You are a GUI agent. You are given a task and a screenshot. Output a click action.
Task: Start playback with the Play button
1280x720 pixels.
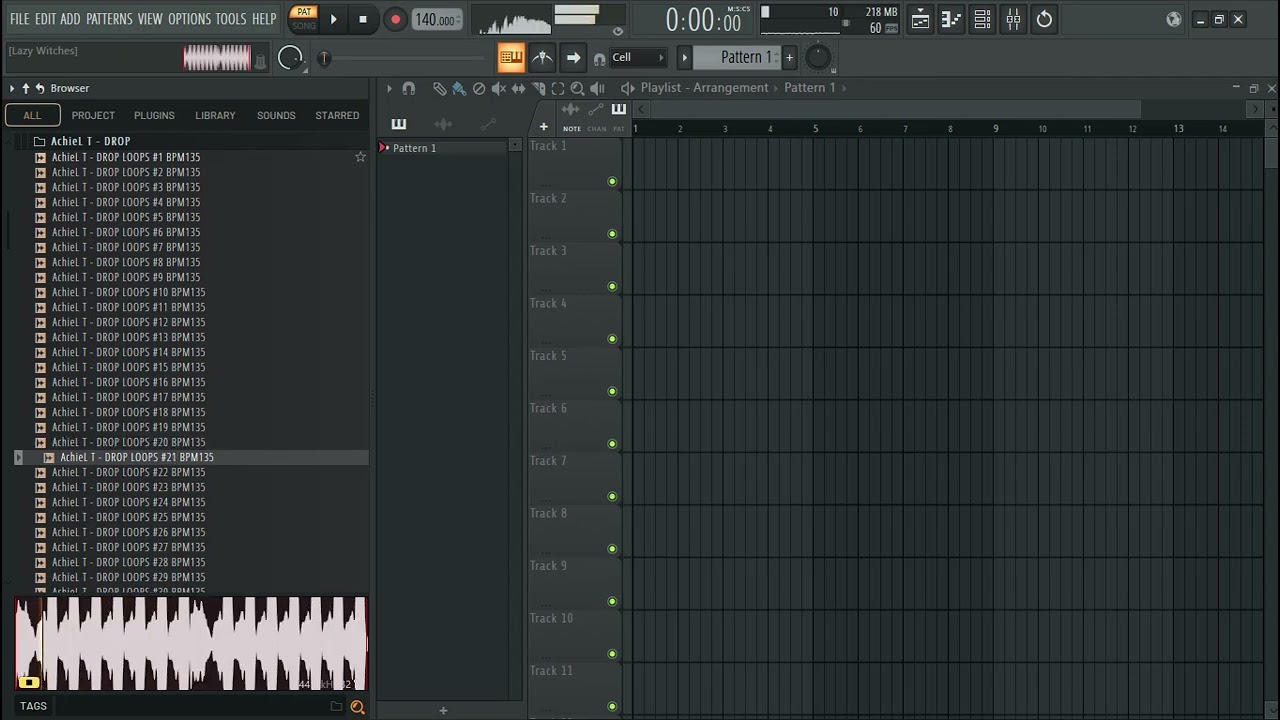[333, 19]
